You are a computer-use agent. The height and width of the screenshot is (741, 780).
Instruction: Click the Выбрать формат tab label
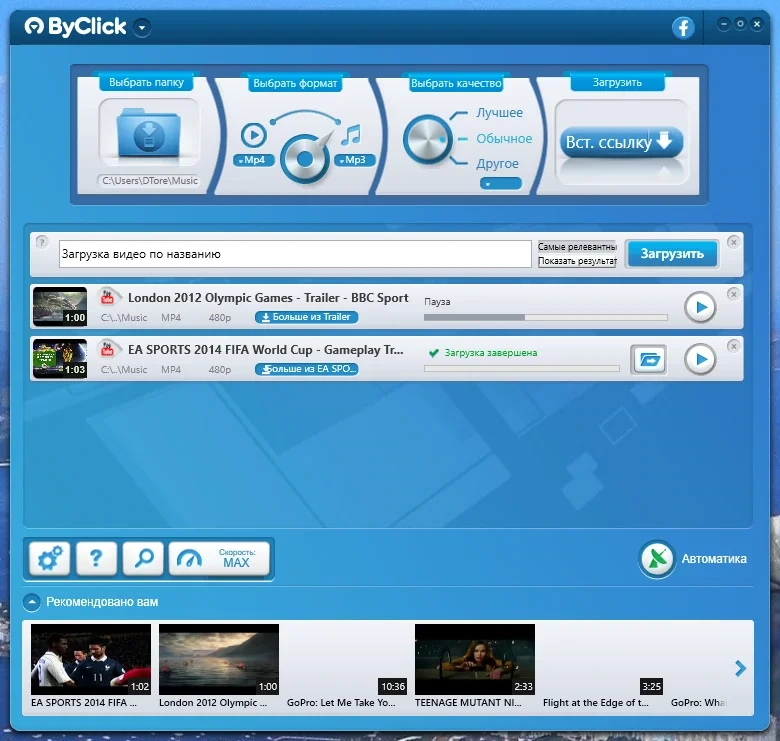click(295, 83)
